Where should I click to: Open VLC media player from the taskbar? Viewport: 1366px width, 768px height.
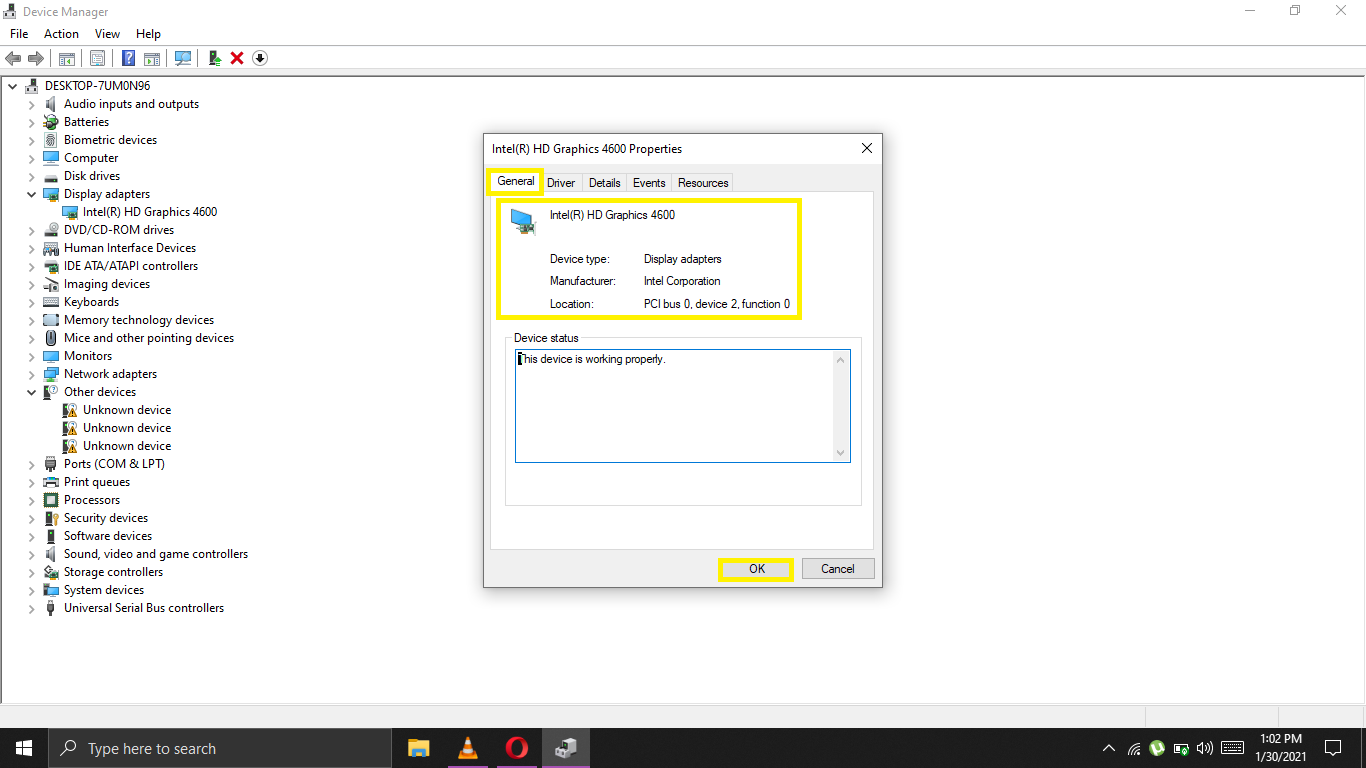click(467, 748)
